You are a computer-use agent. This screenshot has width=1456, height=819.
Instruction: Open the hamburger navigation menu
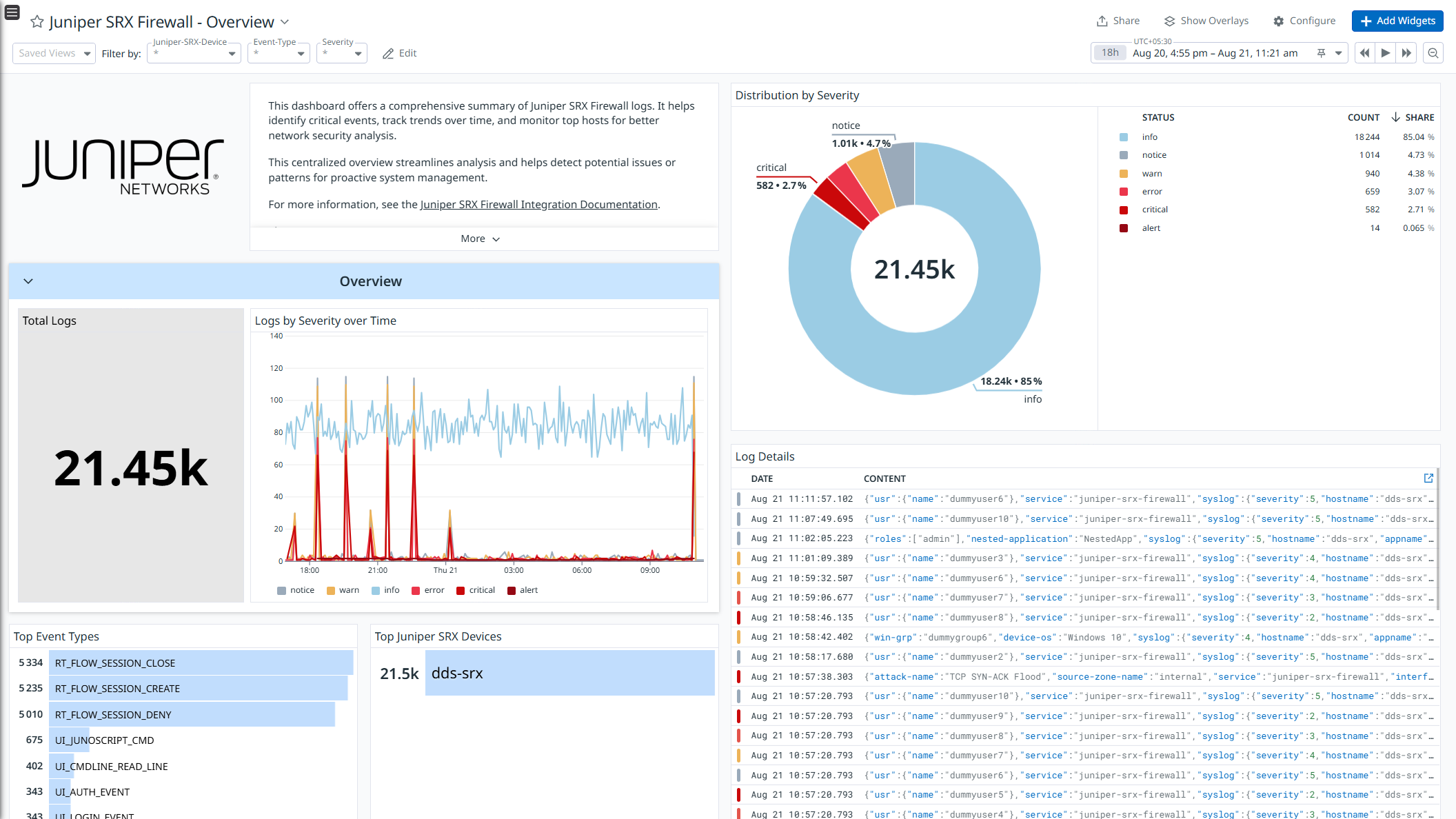12,12
